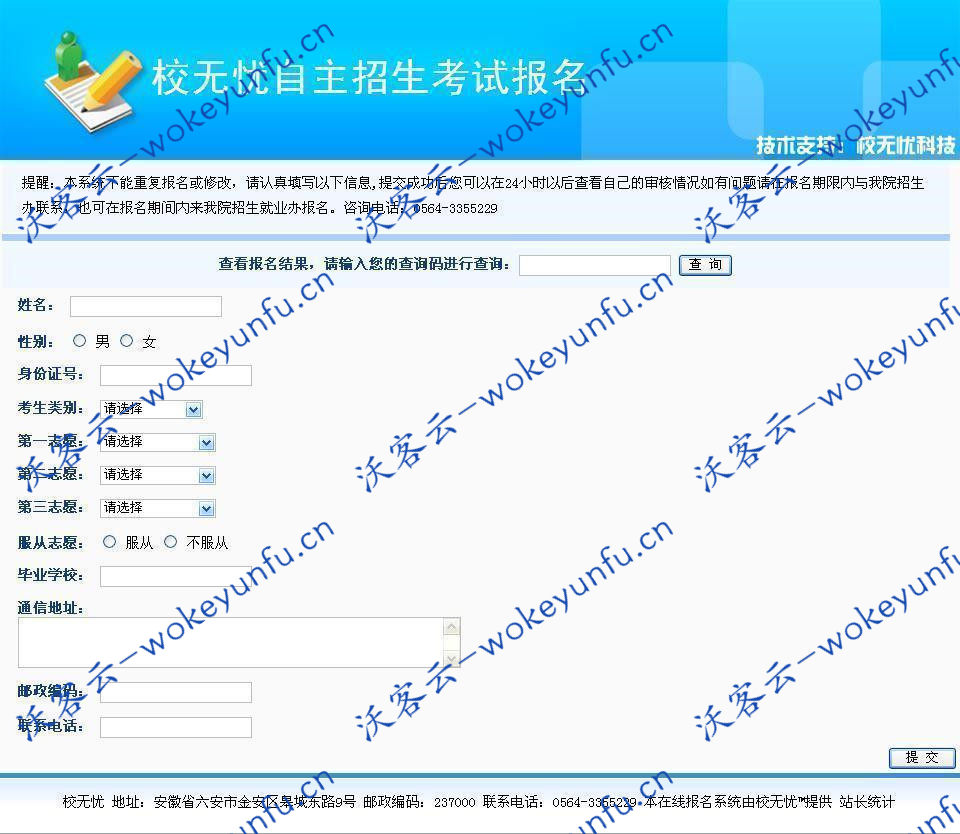Image resolution: width=960 pixels, height=834 pixels.
Task: Focus the 毕业学校 input field
Action: (x=176, y=576)
